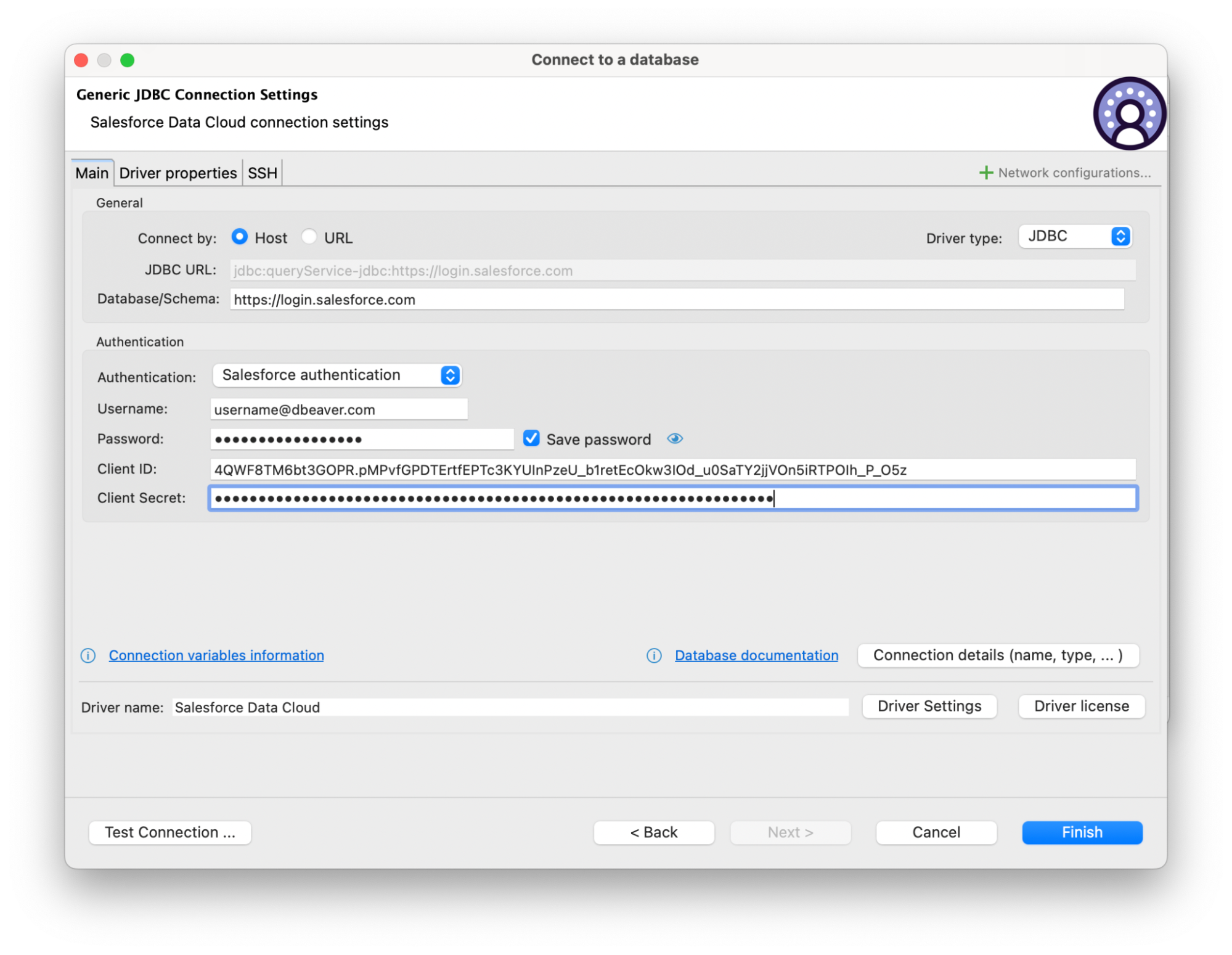The image size is (1232, 955).
Task: Open the SSH tab
Action: coord(262,173)
